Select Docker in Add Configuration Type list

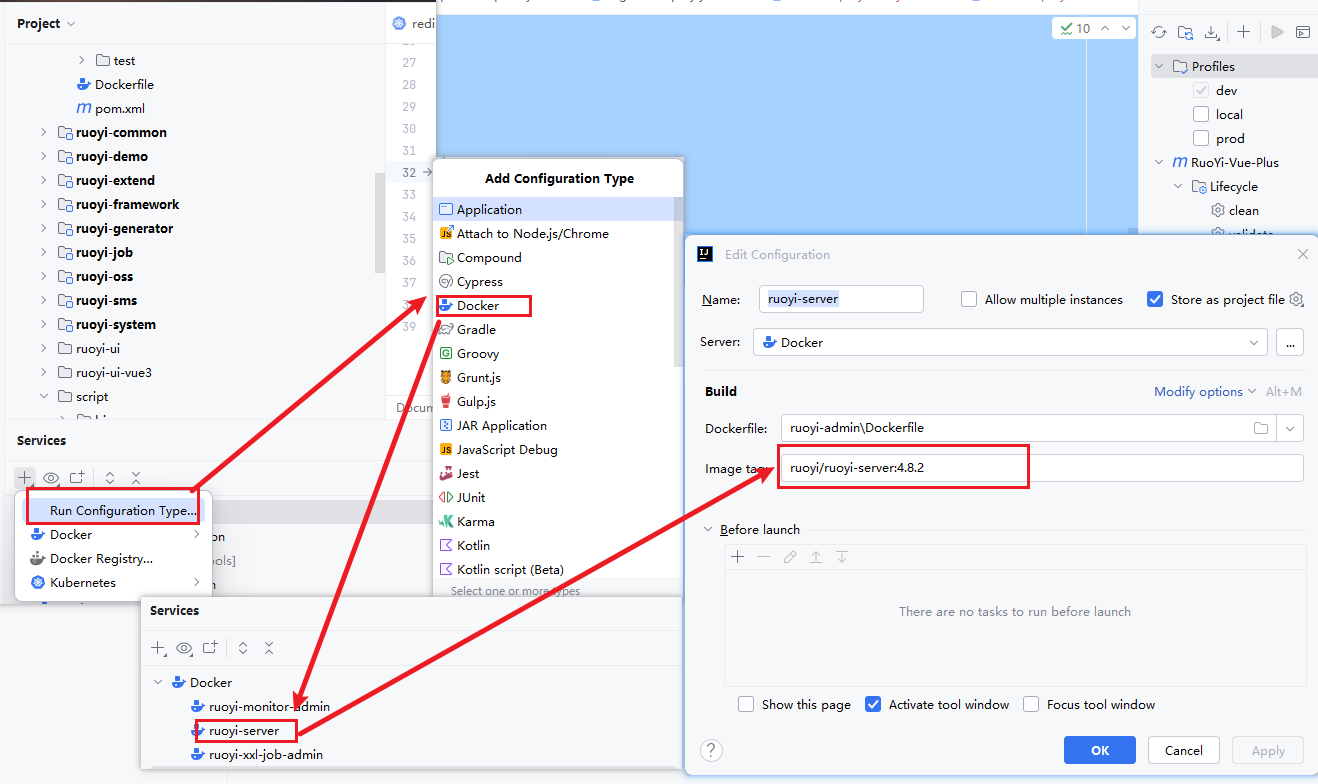pos(554,305)
